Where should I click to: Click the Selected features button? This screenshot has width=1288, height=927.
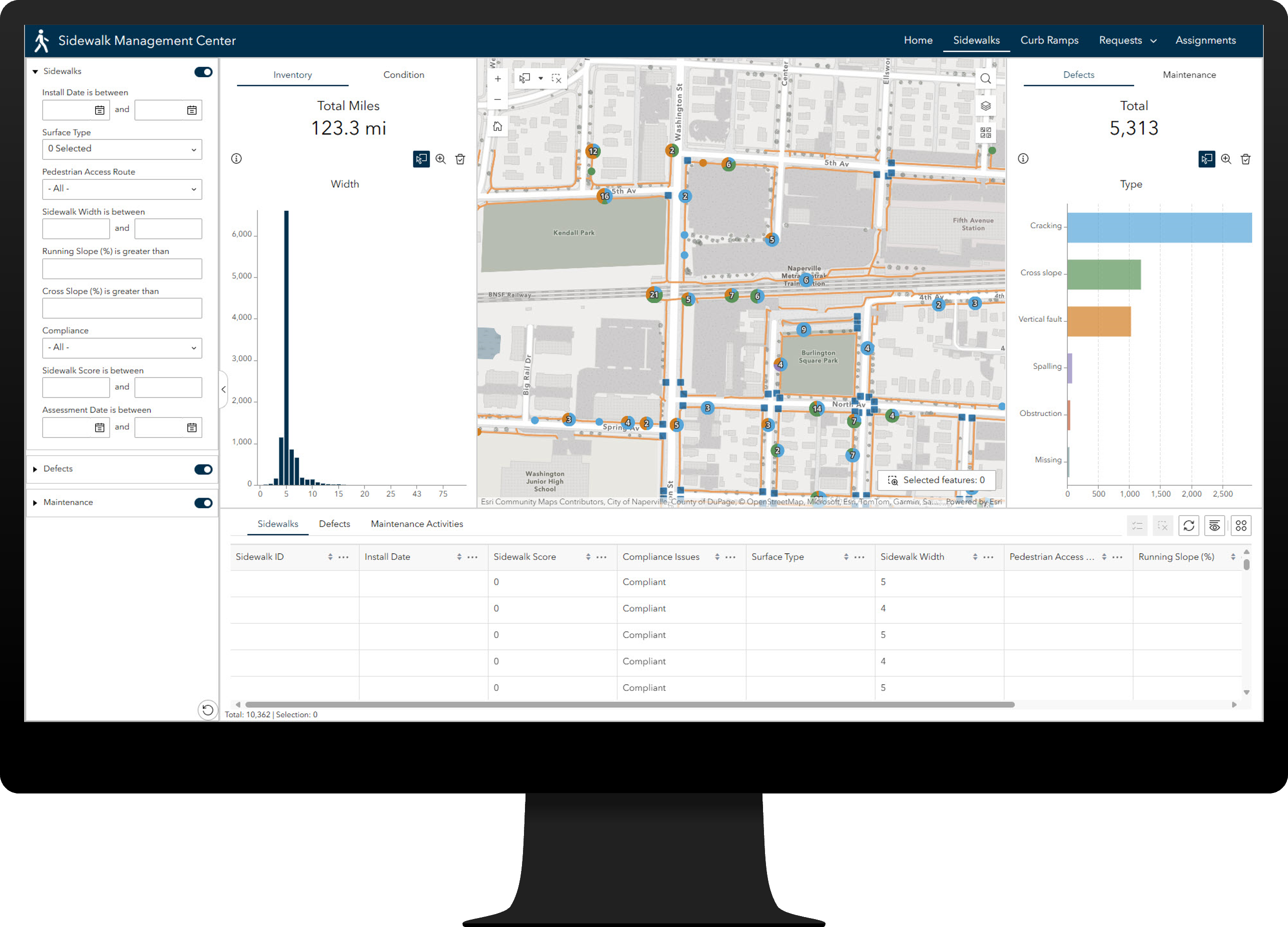pyautogui.click(x=936, y=480)
